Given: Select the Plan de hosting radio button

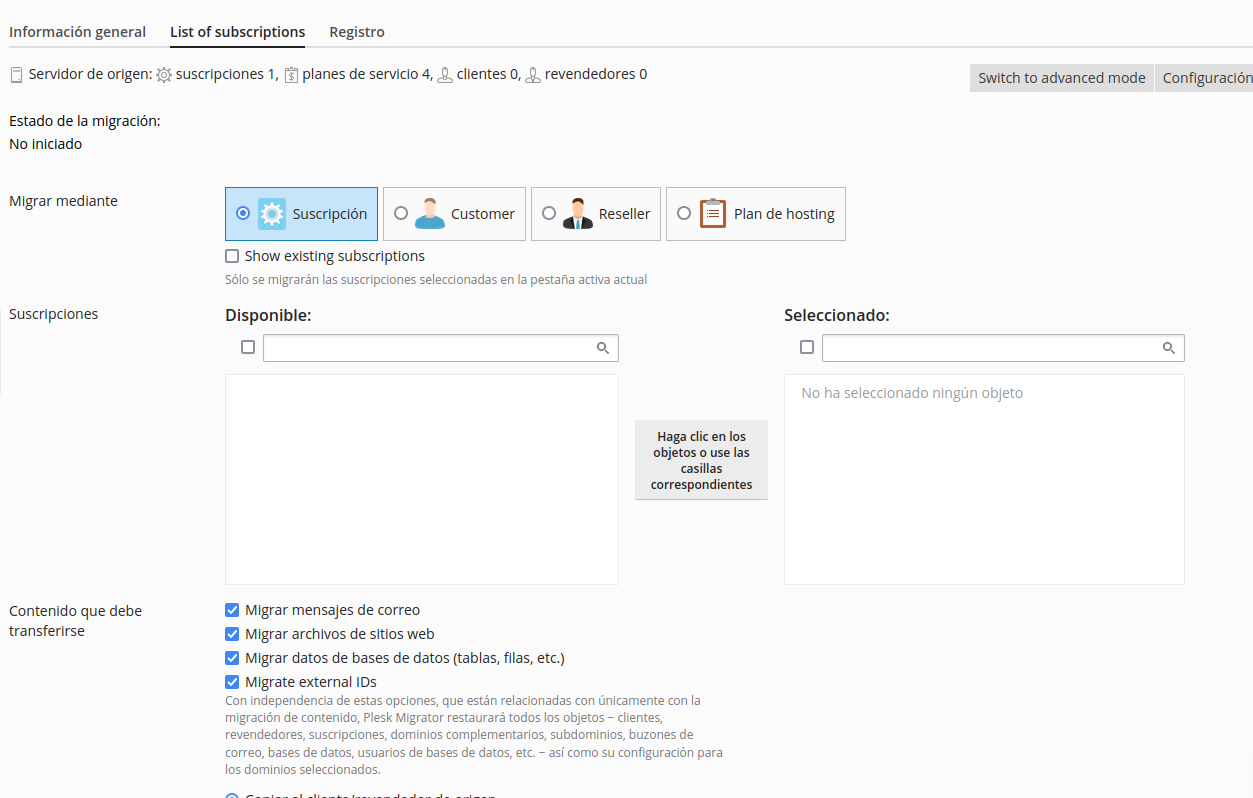Looking at the screenshot, I should 684,213.
